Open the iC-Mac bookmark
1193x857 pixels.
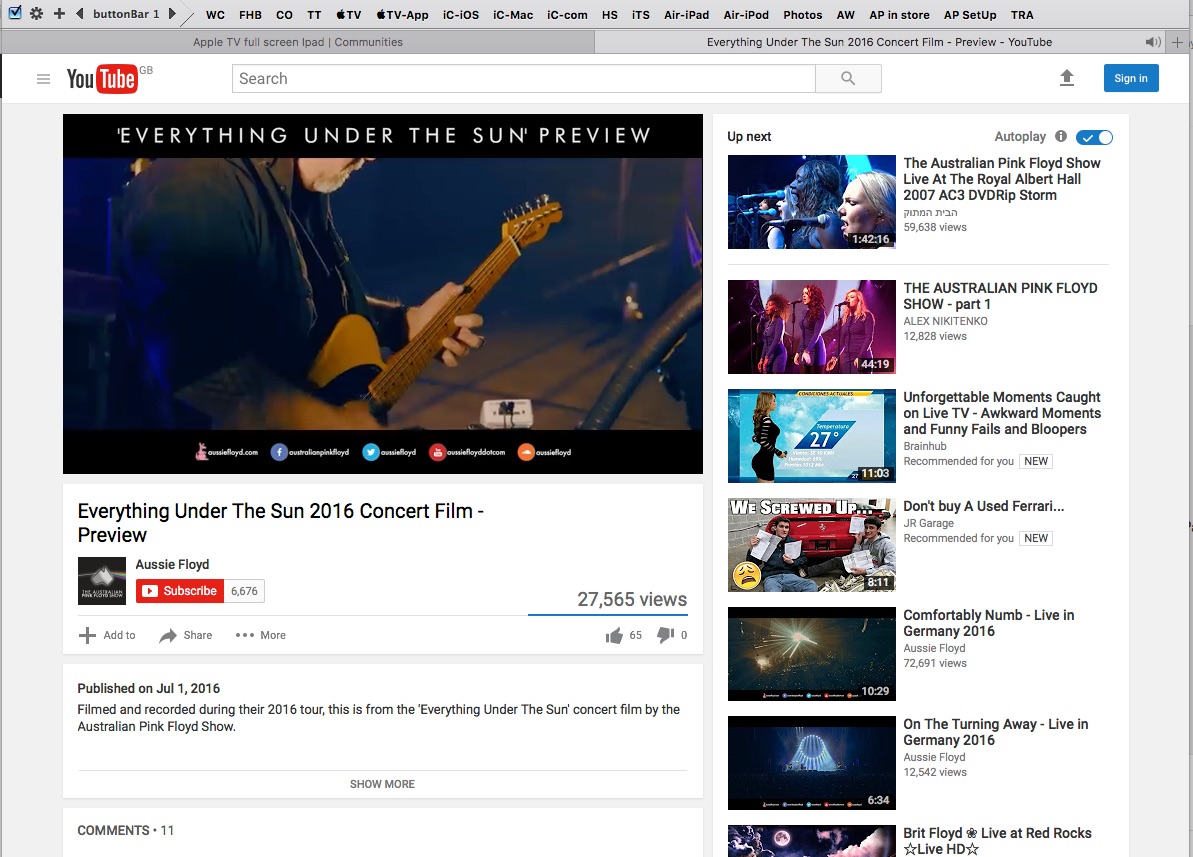[513, 14]
